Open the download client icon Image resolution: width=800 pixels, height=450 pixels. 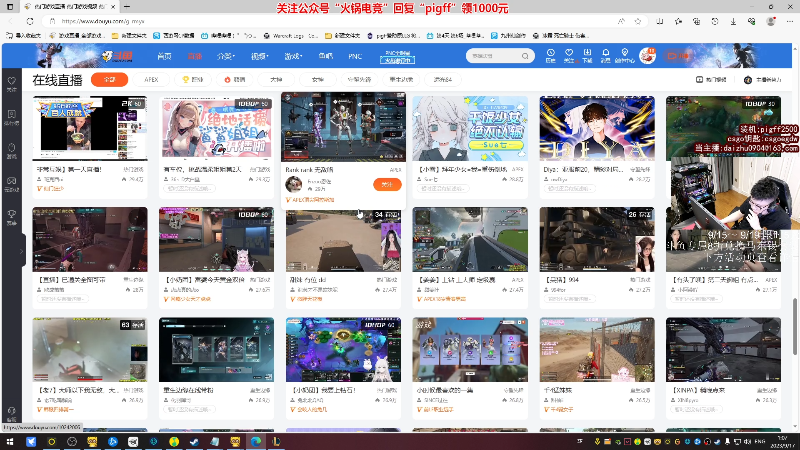587,55
